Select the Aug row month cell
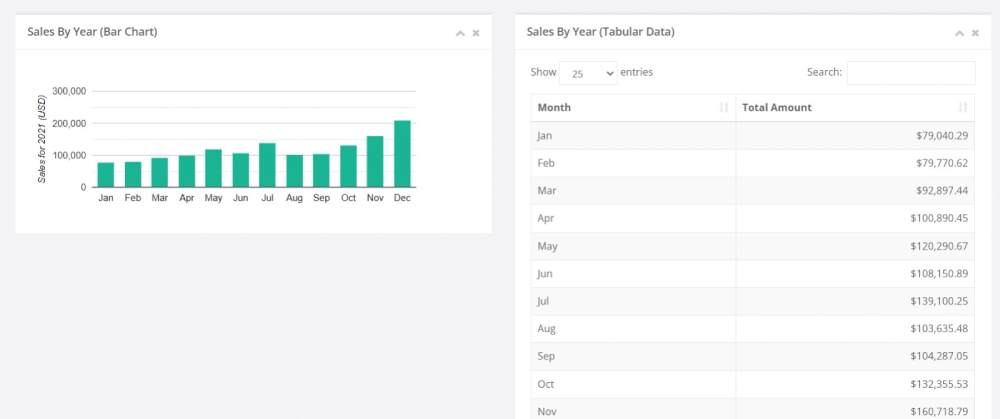1000x419 pixels. [633, 329]
